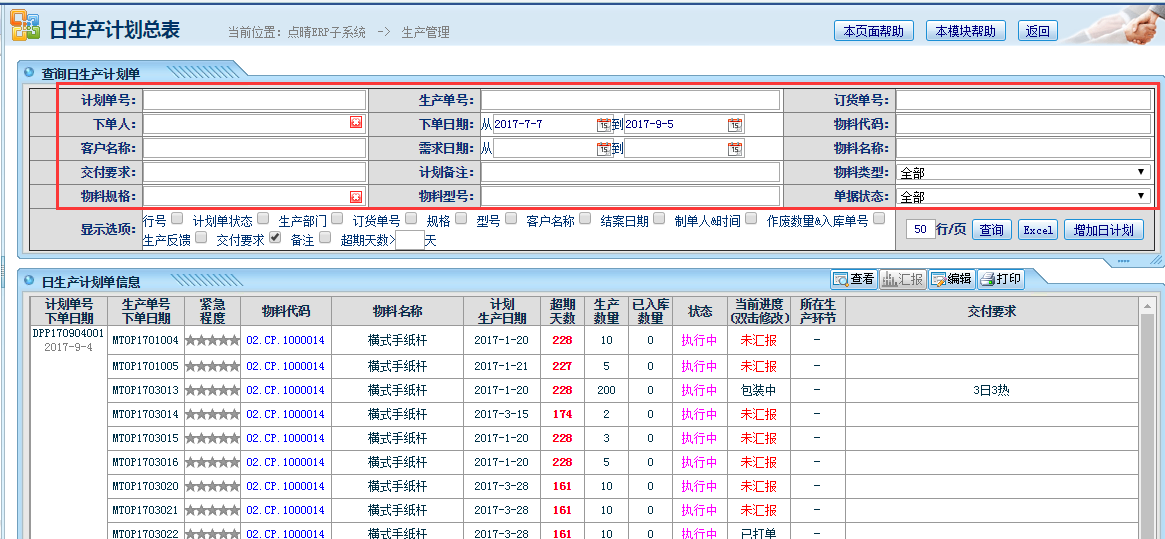This screenshot has width=1165, height=539.
Task: Click the 增加日计划 button
Action: (1103, 229)
